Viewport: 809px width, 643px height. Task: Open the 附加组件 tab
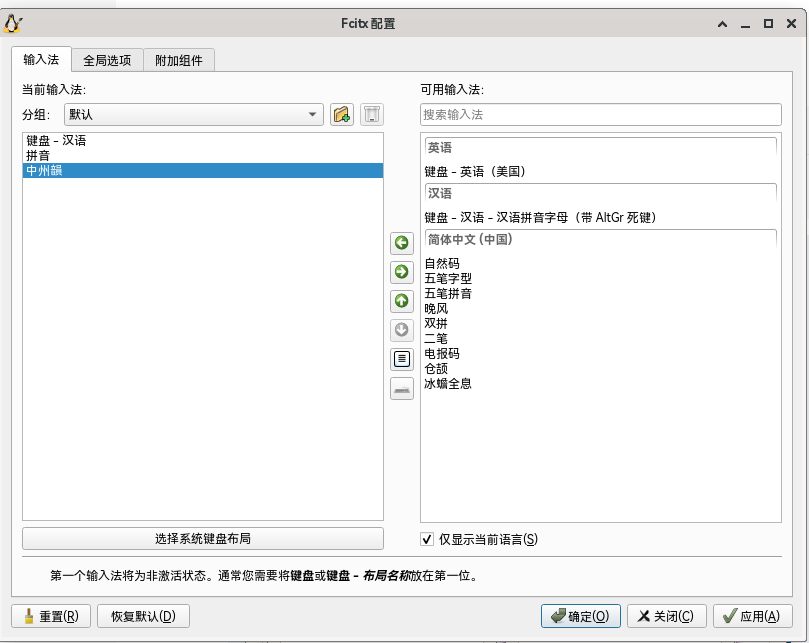click(x=179, y=60)
